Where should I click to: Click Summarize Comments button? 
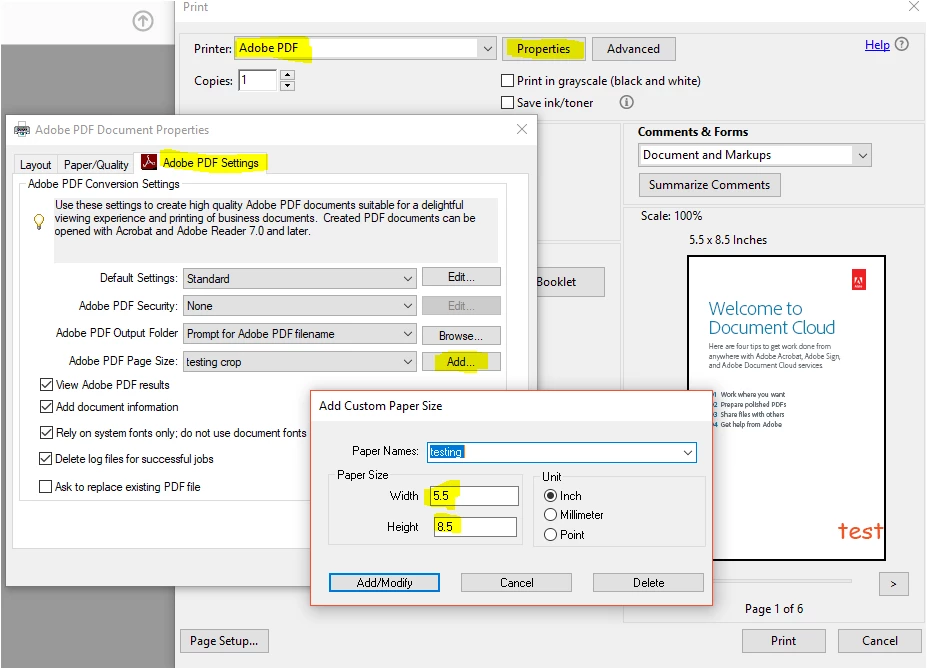709,185
